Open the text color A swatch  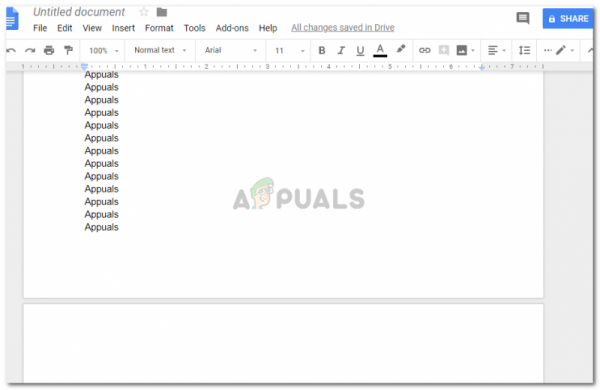pos(380,50)
